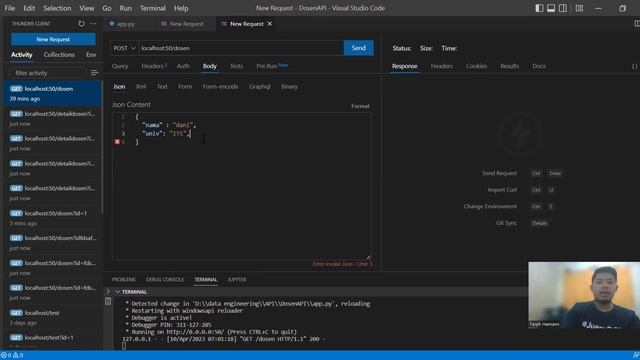Viewport: 640px width, 360px height.
Task: Toggle bottom panel layout icon
Action: 551,8
